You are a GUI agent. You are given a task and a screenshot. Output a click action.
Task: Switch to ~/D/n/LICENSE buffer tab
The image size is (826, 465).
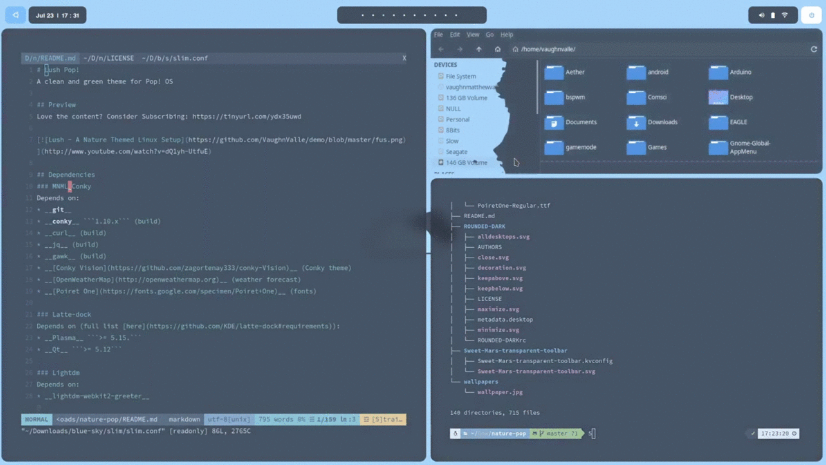109,58
